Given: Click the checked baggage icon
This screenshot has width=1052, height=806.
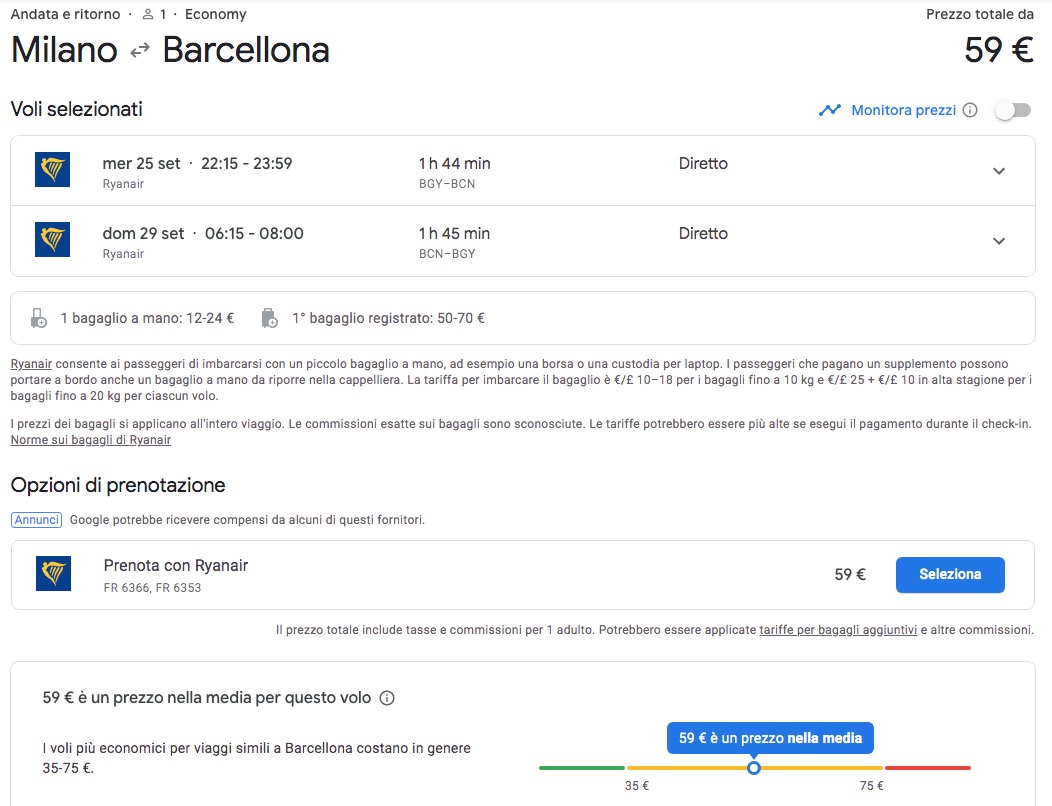Looking at the screenshot, I should click(269, 318).
